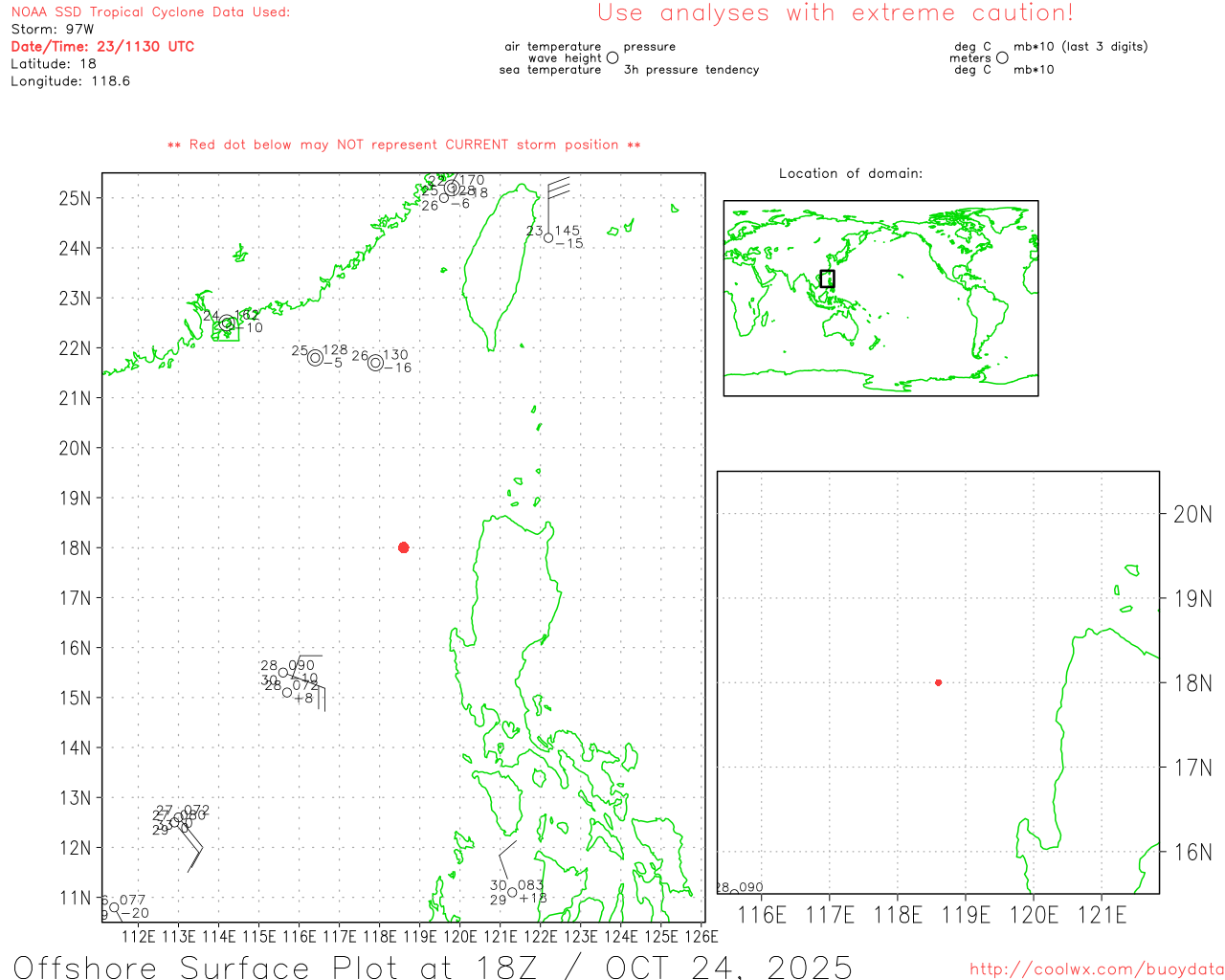Click buoy station circle with pressure 128
This screenshot has width=1225, height=980.
pyautogui.click(x=315, y=358)
